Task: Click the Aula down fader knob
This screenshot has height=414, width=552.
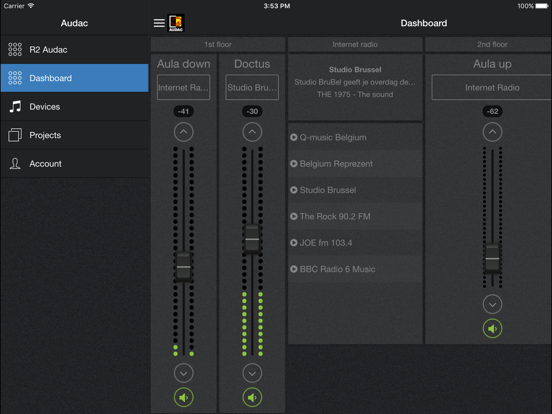Action: (x=183, y=267)
